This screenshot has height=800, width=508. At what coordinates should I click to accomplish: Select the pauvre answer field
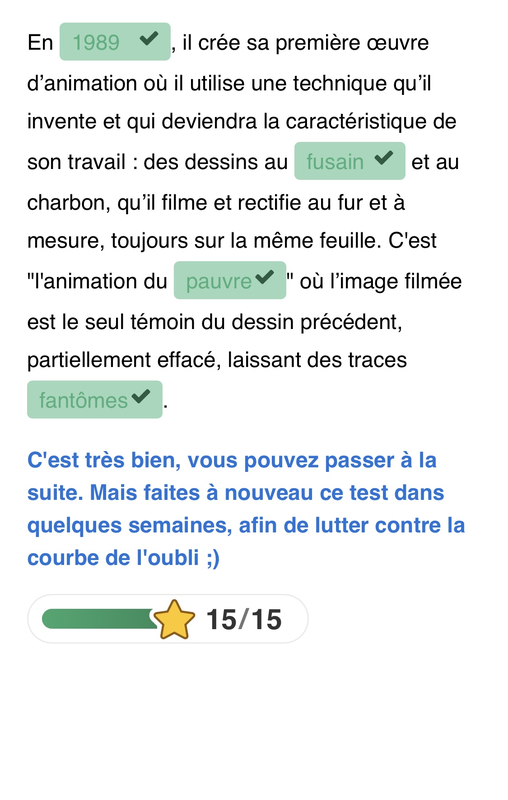[x=230, y=280]
